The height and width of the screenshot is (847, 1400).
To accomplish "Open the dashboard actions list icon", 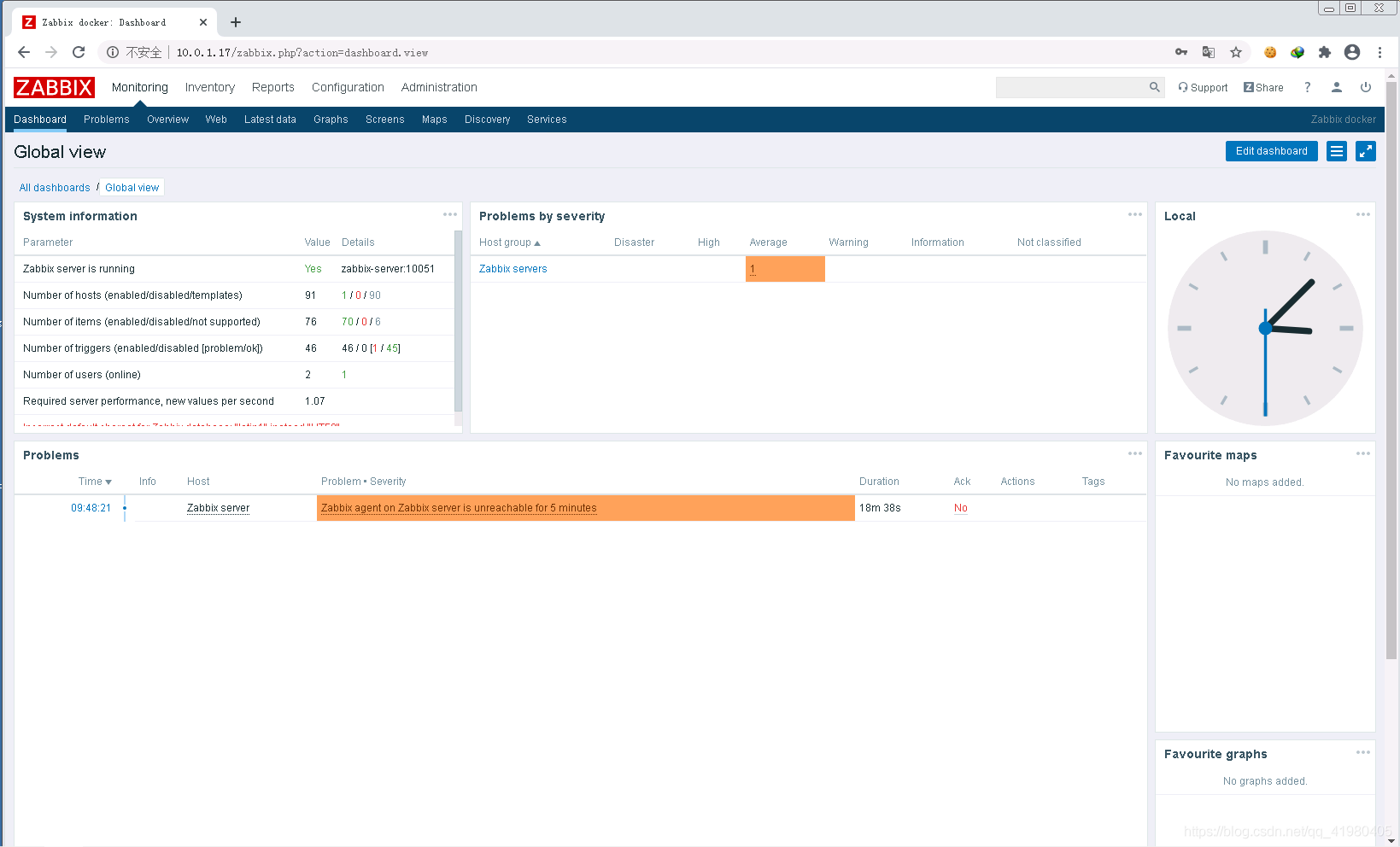I will (x=1337, y=151).
